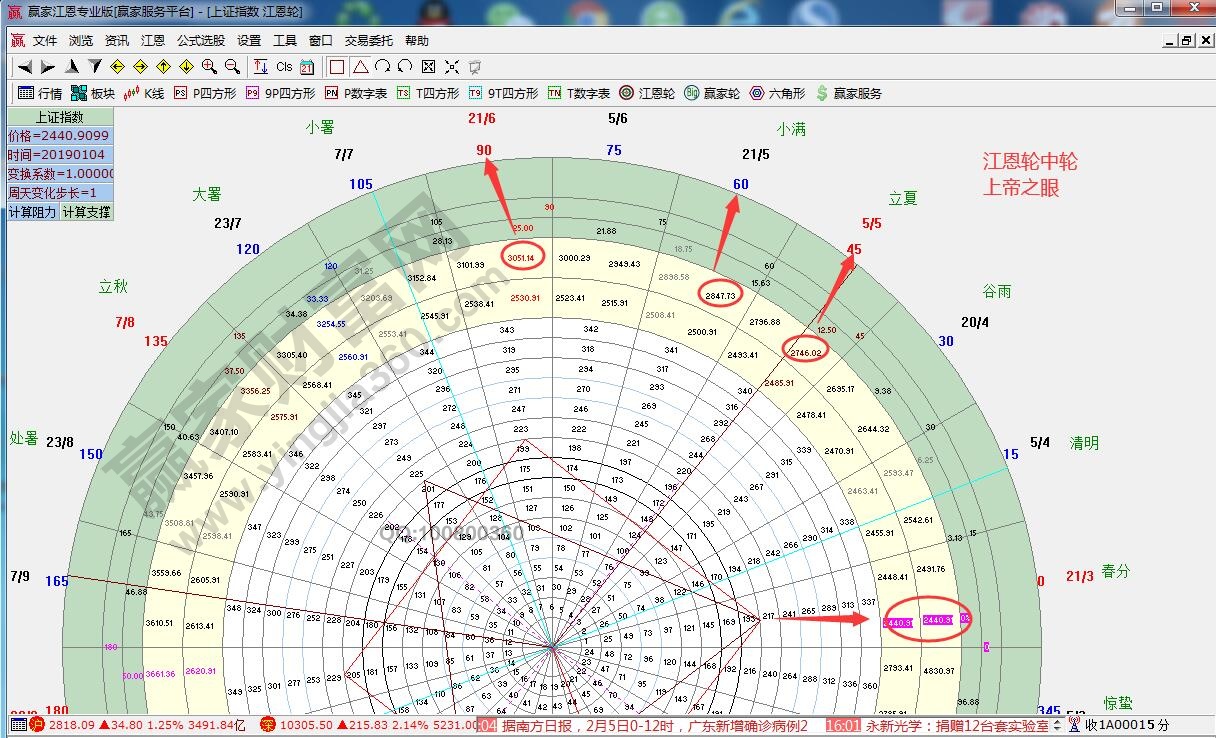Open the 交易委托 menu
Screen dimensions: 1216x738
tap(369, 41)
